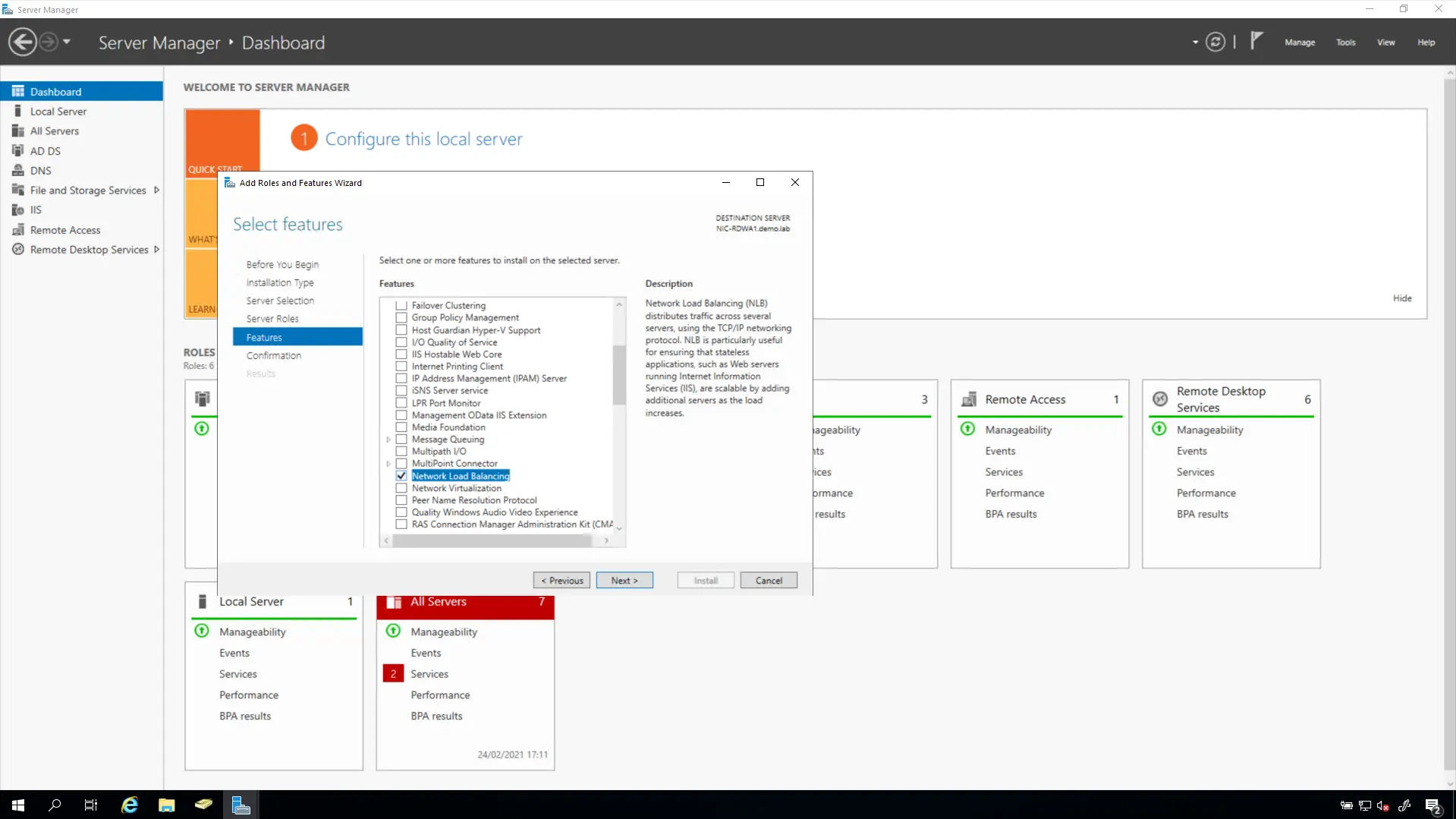Open IIS from the sidebar
This screenshot has width=1456, height=819.
tap(82, 209)
